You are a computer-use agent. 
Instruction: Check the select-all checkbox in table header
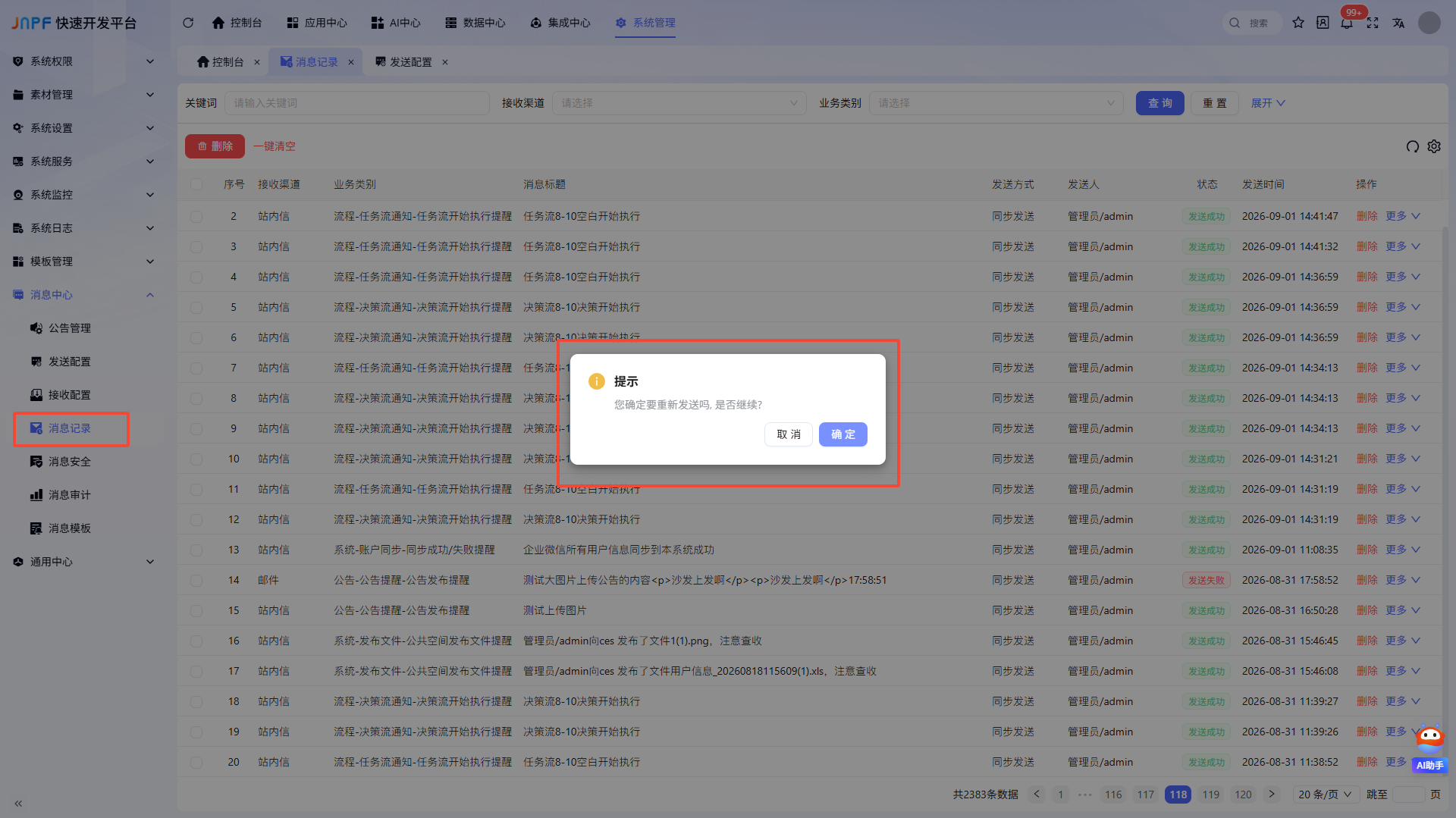[196, 184]
